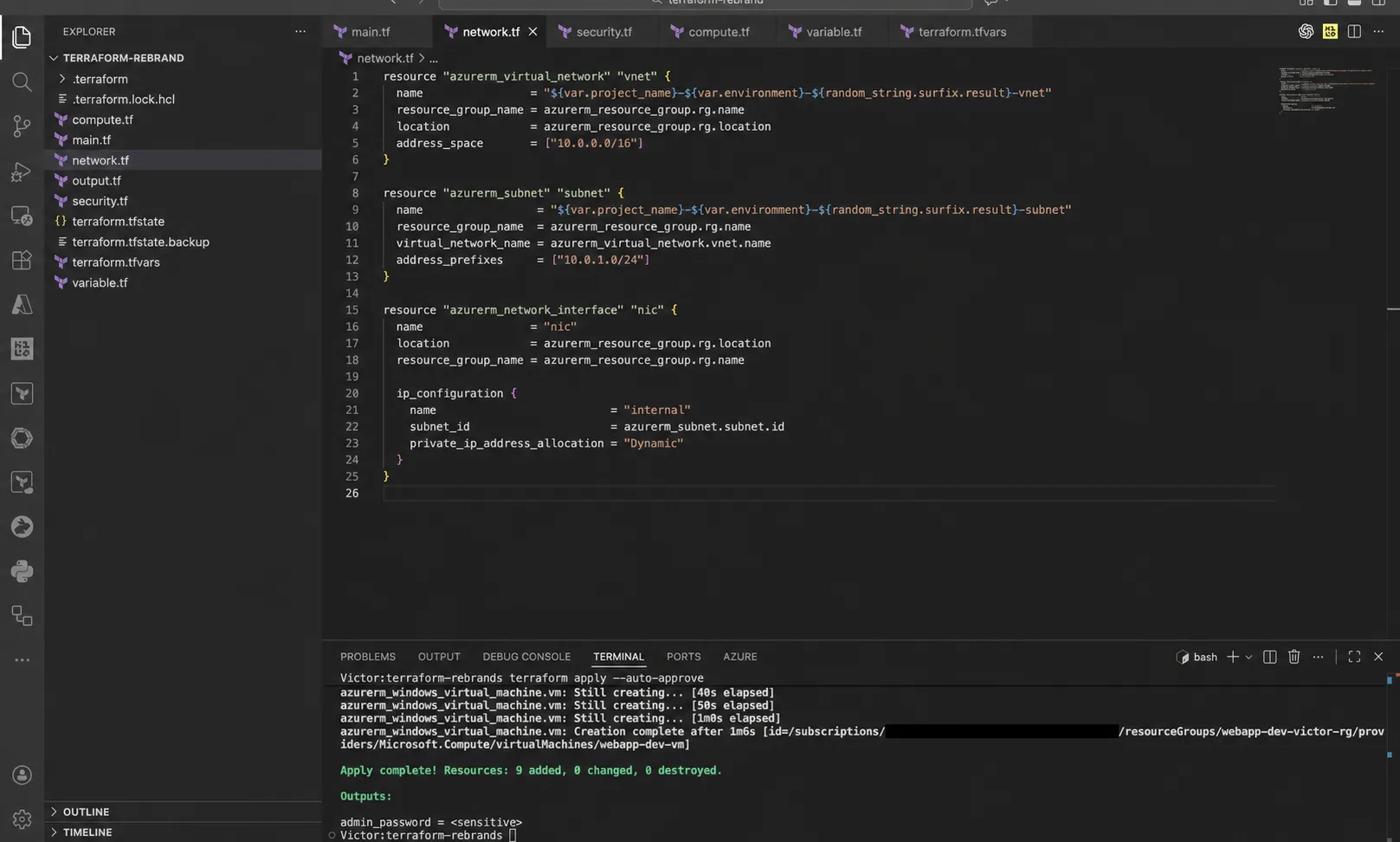
Task: Open the Remote Explorer icon
Action: pyautogui.click(x=22, y=216)
